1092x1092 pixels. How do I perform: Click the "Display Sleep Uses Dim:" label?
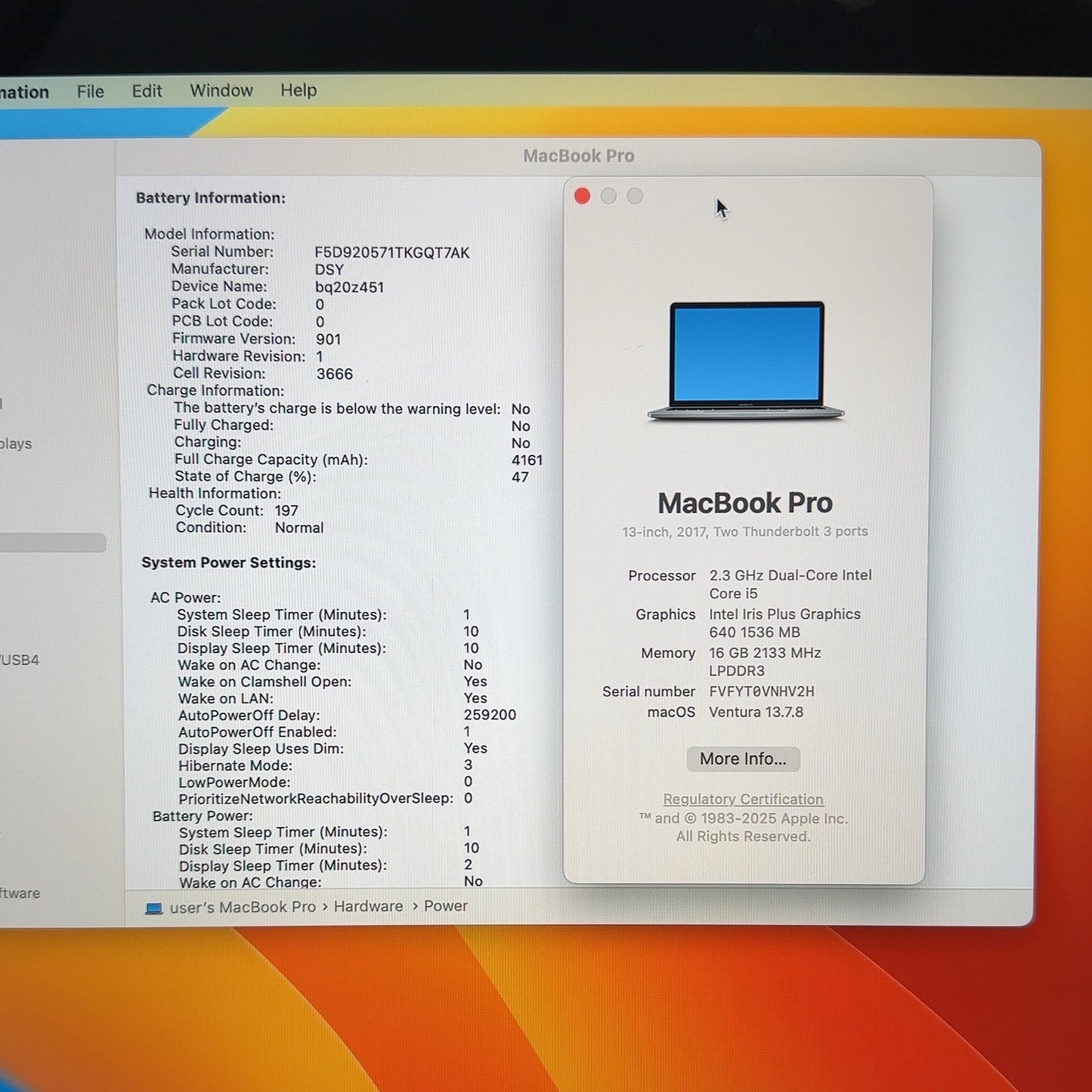coord(261,749)
